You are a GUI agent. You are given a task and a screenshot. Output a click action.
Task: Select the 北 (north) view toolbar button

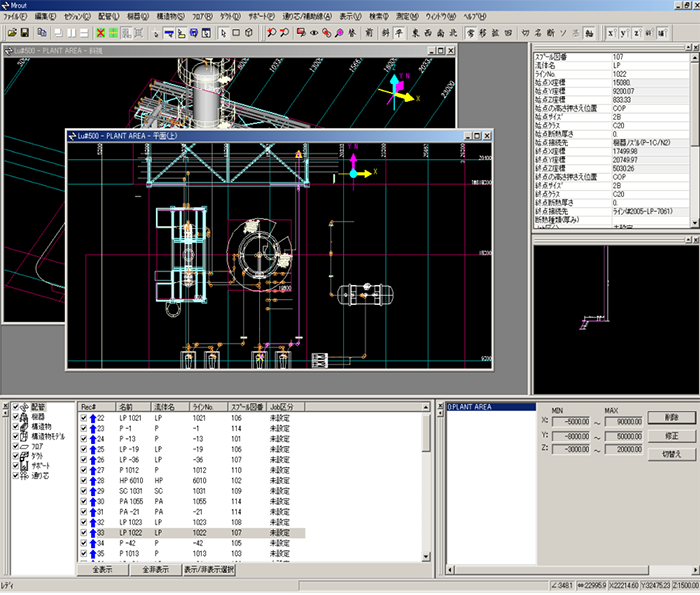[453, 33]
